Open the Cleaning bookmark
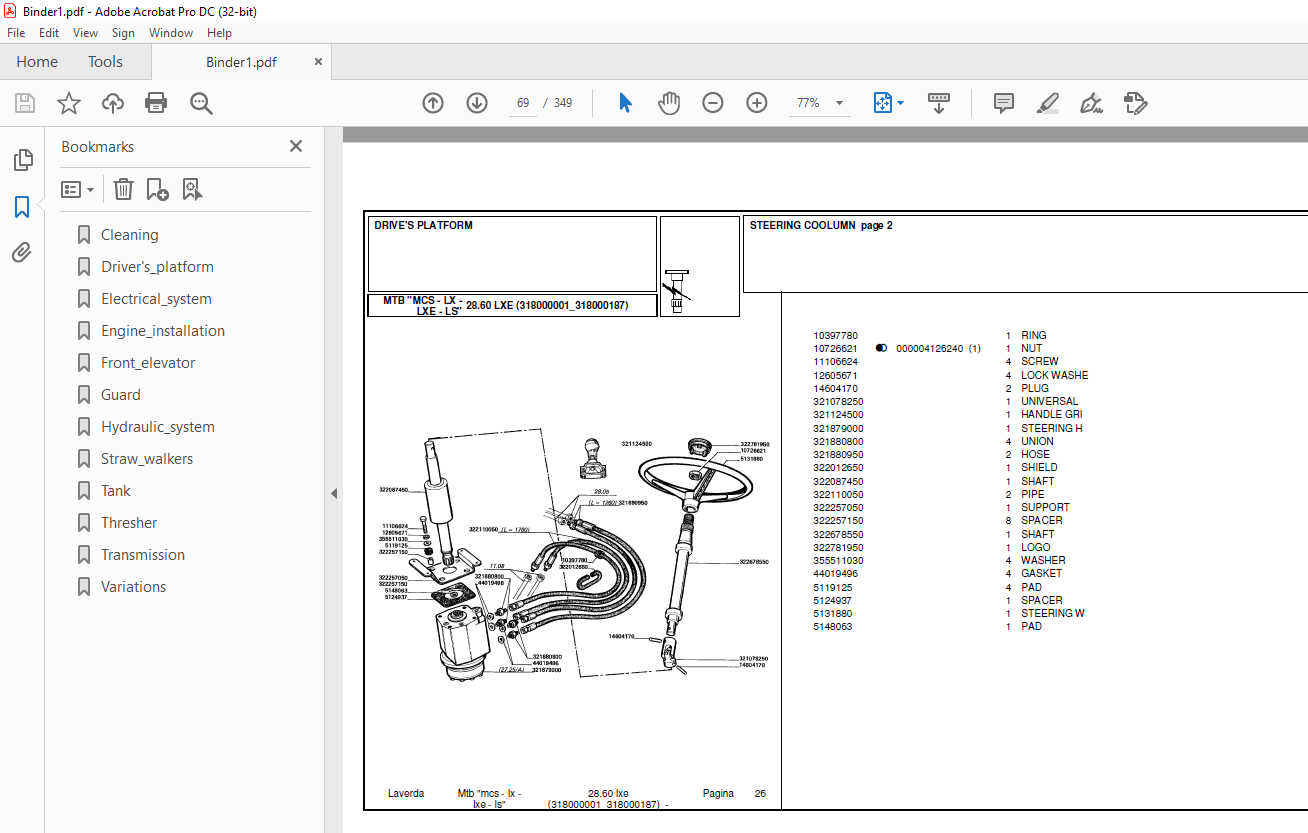Viewport: 1308px width, 833px height. (x=129, y=235)
